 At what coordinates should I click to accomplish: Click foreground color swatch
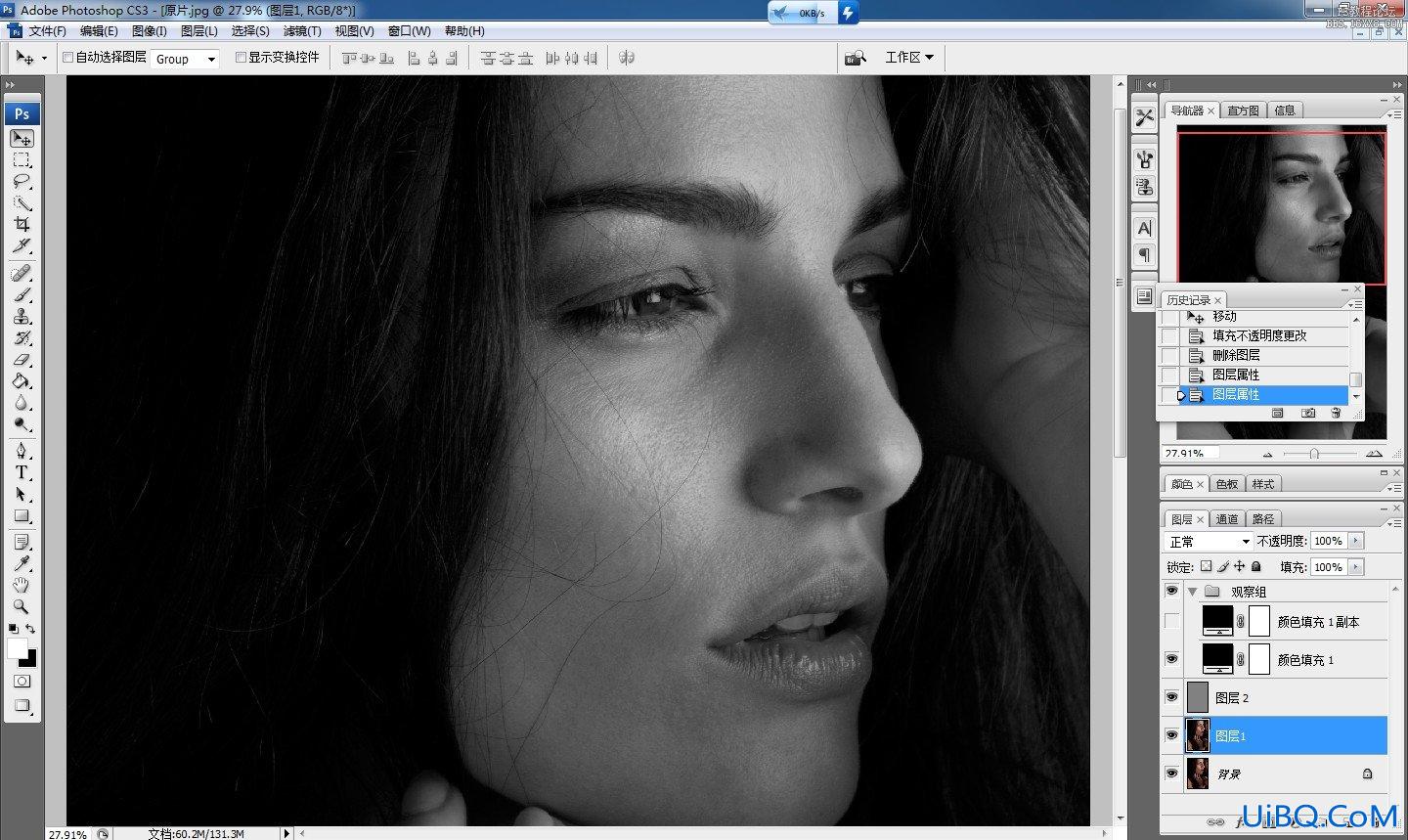(x=17, y=648)
